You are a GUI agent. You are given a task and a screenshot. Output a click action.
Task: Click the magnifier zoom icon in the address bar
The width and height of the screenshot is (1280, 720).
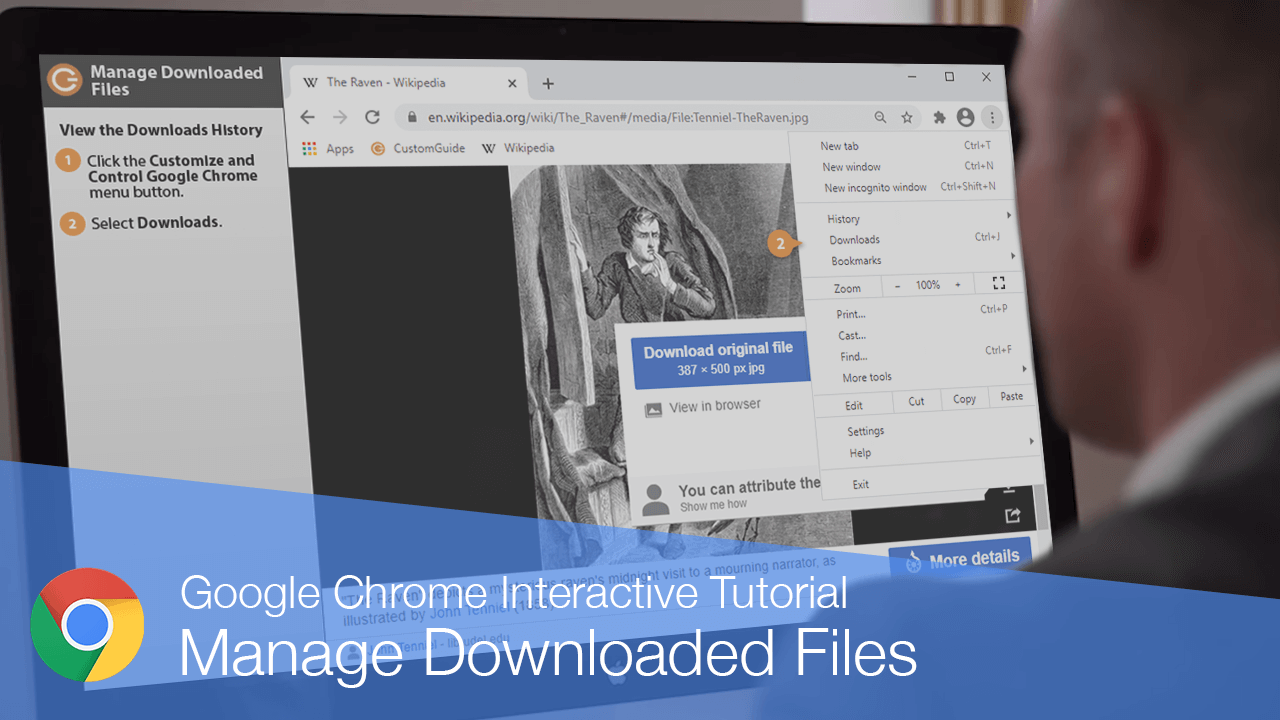click(879, 117)
